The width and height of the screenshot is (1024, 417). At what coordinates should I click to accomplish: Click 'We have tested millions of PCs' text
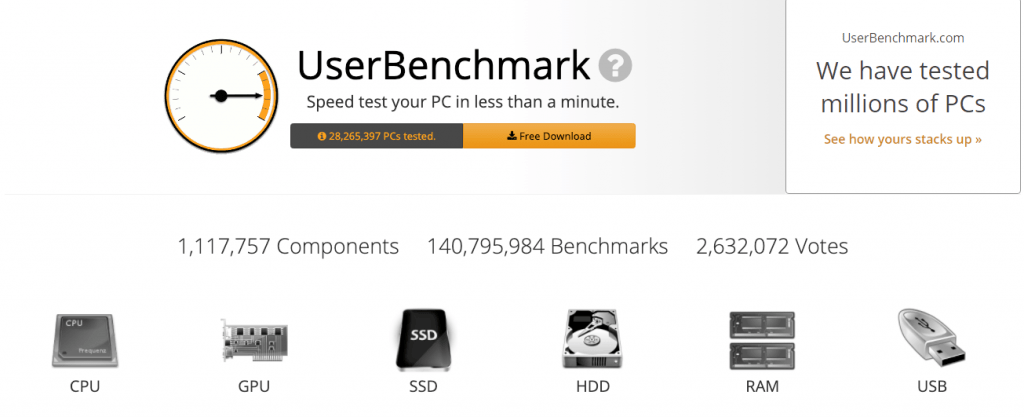tap(903, 87)
